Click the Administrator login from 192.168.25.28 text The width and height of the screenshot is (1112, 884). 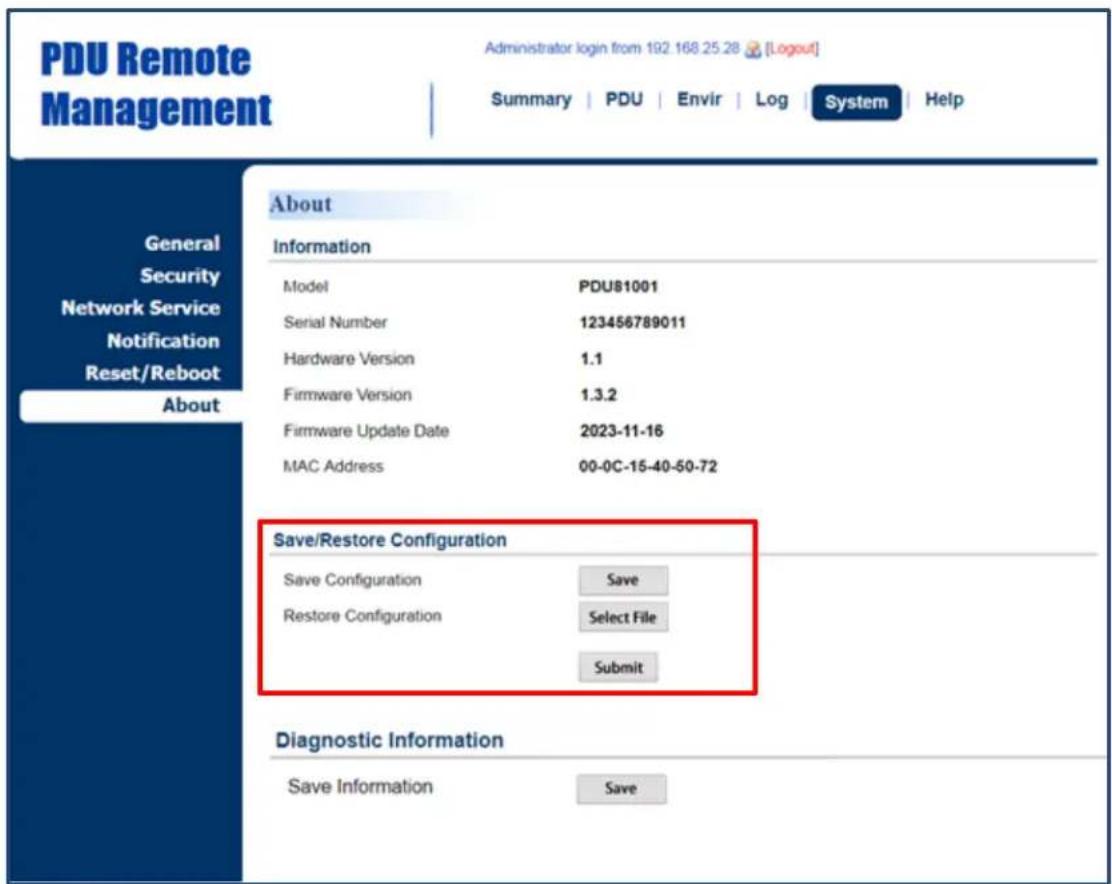coord(612,48)
